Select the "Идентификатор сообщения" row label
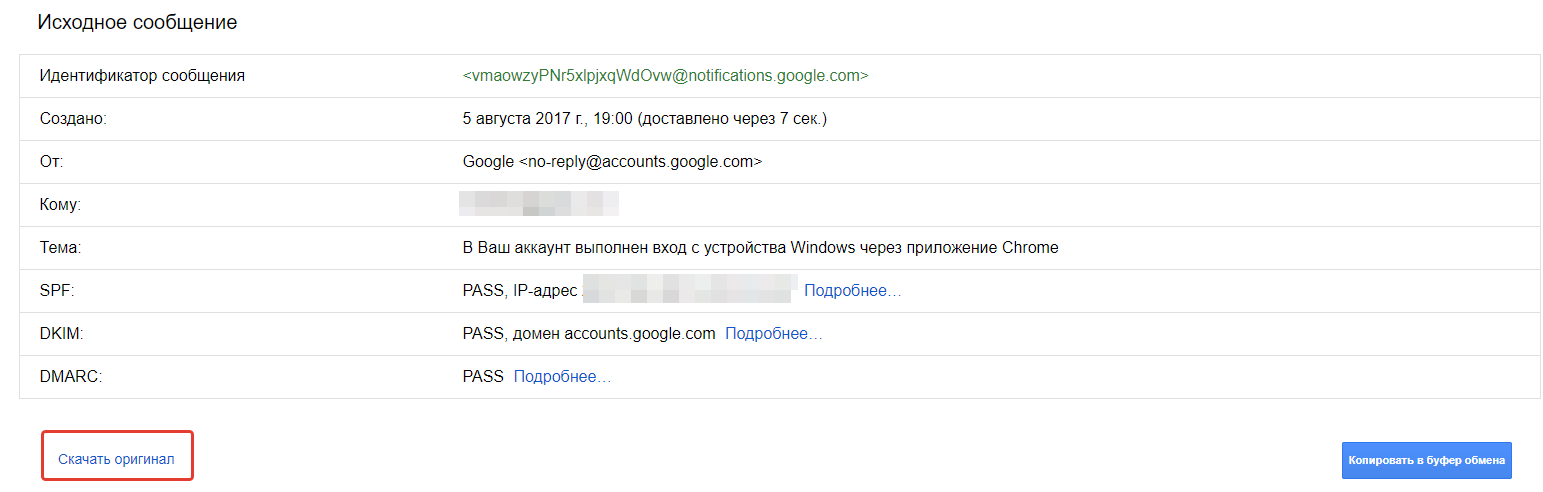Image resolution: width=1543 pixels, height=492 pixels. tap(142, 76)
